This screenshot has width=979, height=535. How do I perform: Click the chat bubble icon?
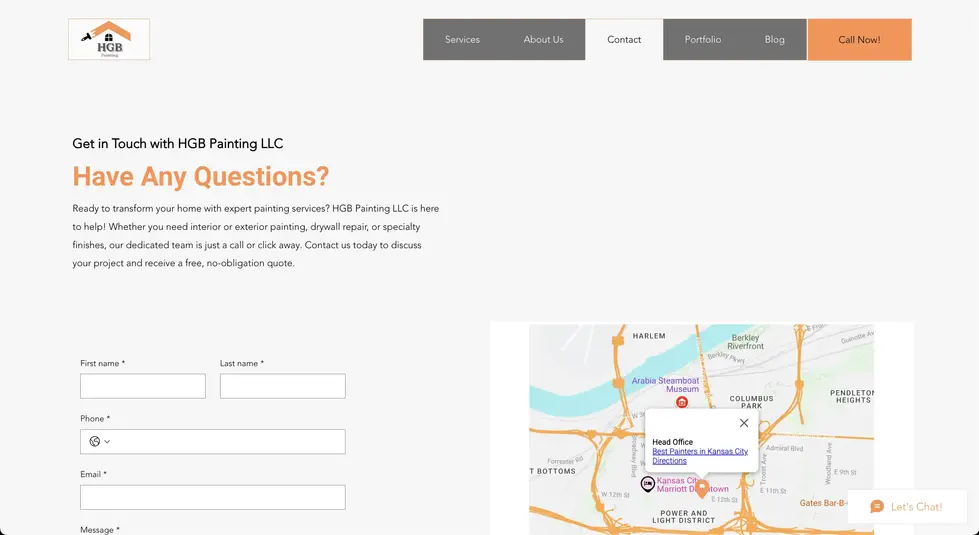877,506
